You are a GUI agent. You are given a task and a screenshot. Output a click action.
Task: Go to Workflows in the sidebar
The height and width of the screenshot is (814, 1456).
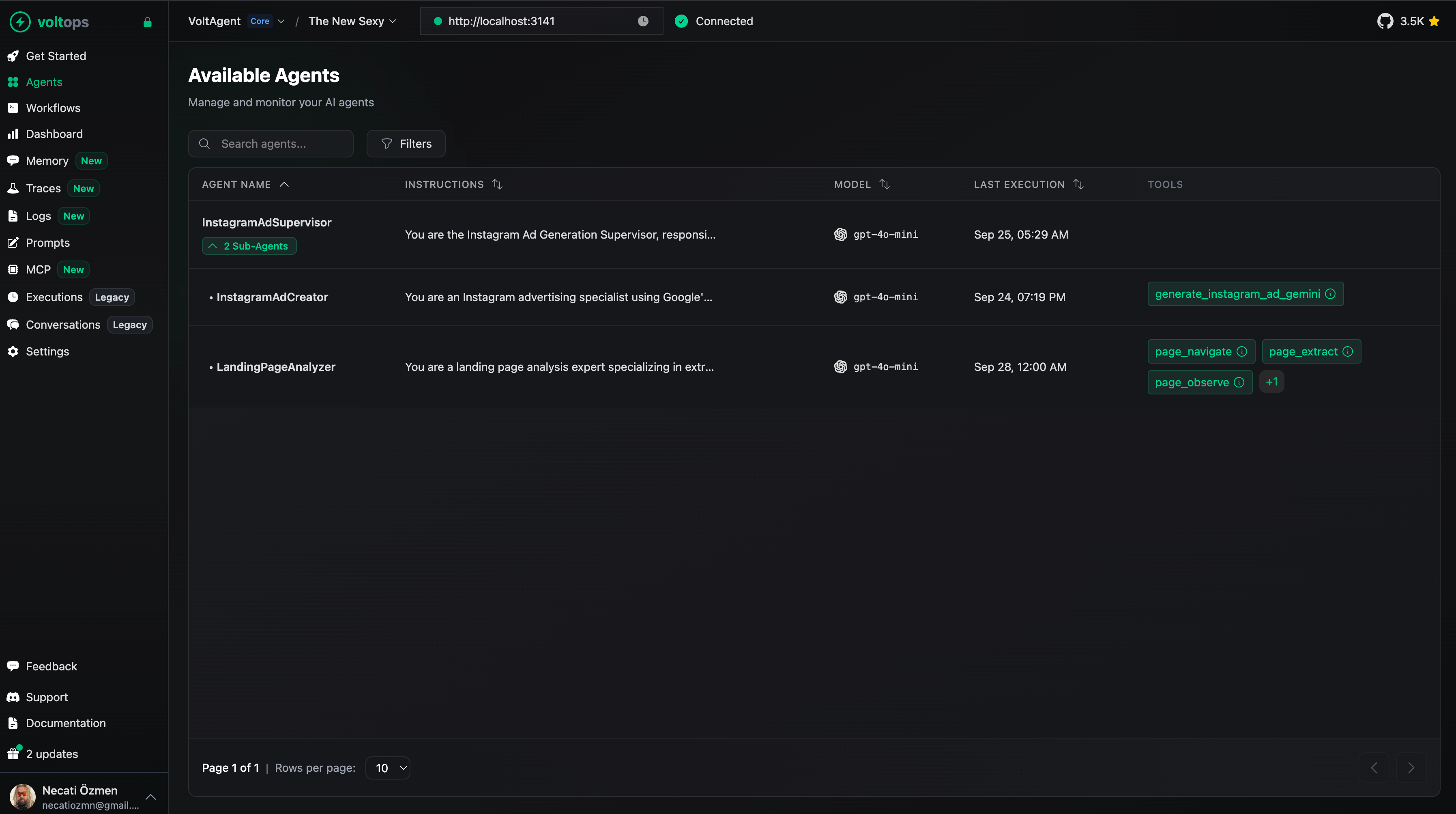[53, 108]
